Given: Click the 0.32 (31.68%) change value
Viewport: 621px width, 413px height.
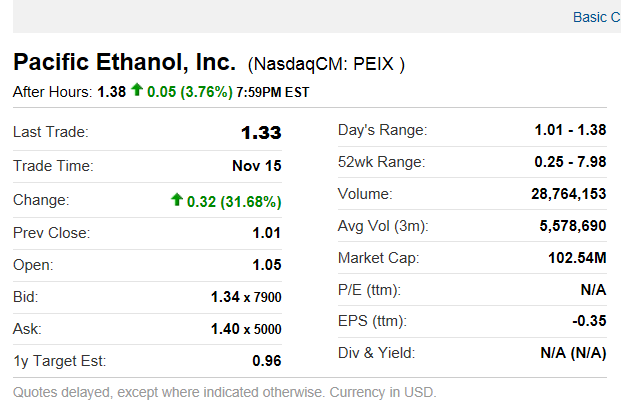Looking at the screenshot, I should point(234,201).
